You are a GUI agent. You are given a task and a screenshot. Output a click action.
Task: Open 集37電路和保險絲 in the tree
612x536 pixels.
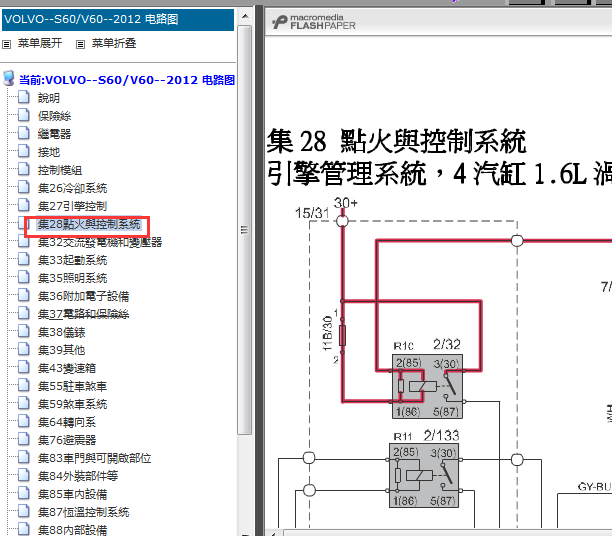click(x=83, y=314)
